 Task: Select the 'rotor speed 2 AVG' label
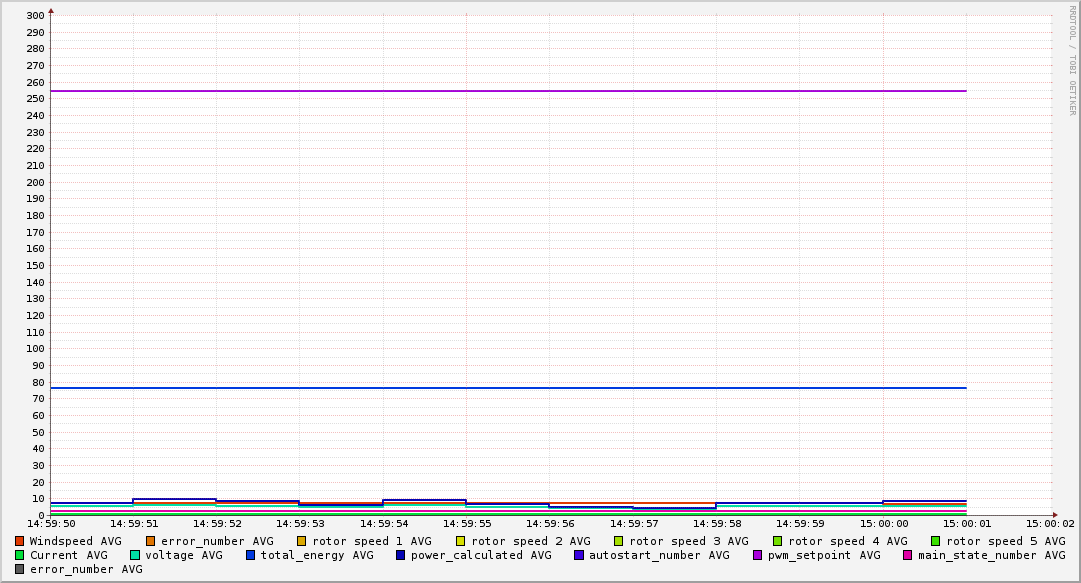coord(531,542)
